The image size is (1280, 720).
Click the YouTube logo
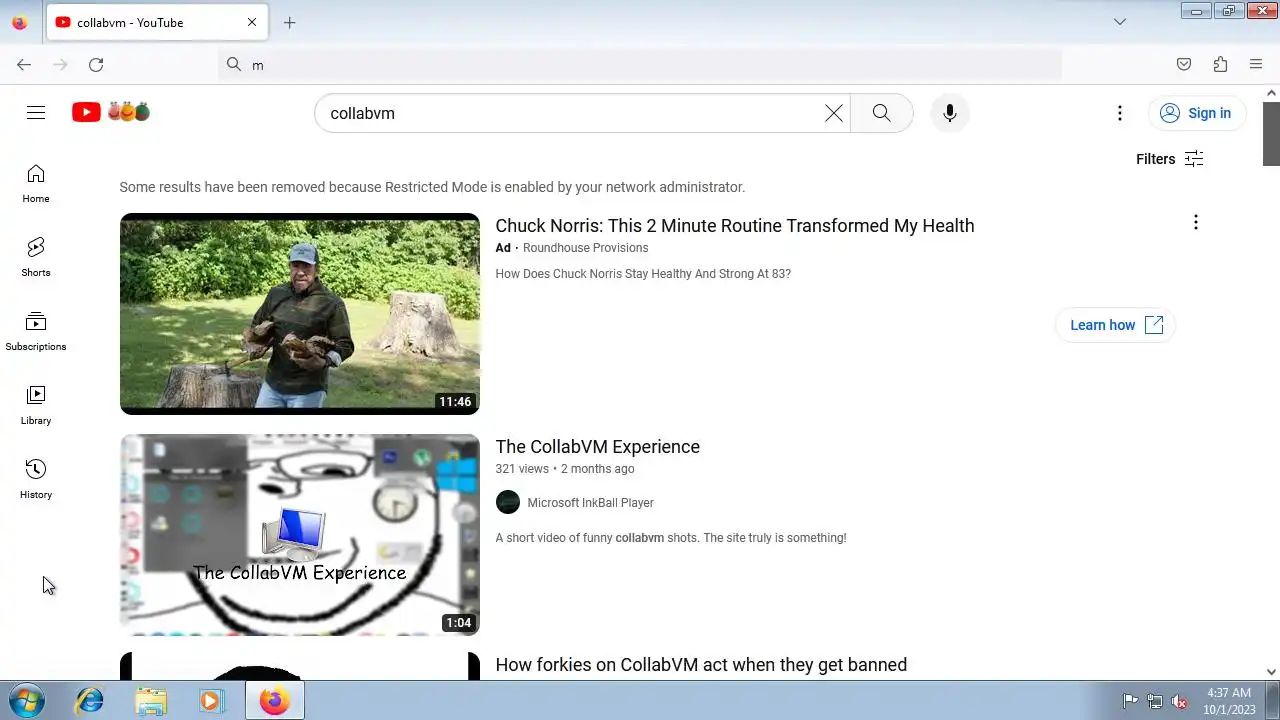pos(110,112)
